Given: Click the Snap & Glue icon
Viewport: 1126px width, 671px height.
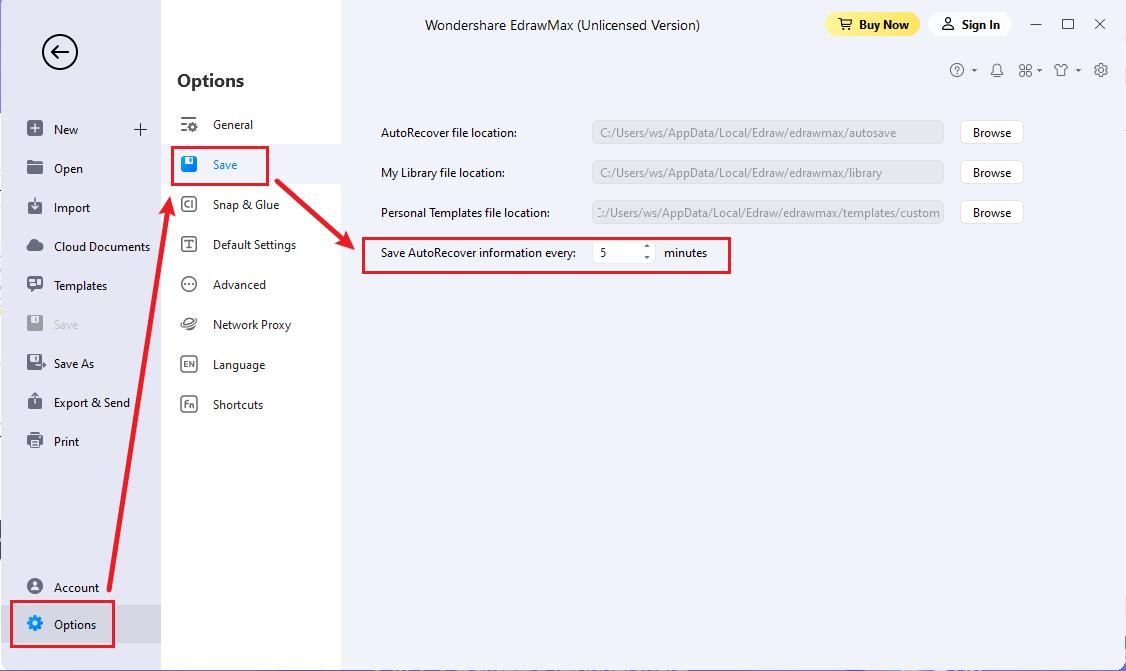Looking at the screenshot, I should pyautogui.click(x=188, y=204).
